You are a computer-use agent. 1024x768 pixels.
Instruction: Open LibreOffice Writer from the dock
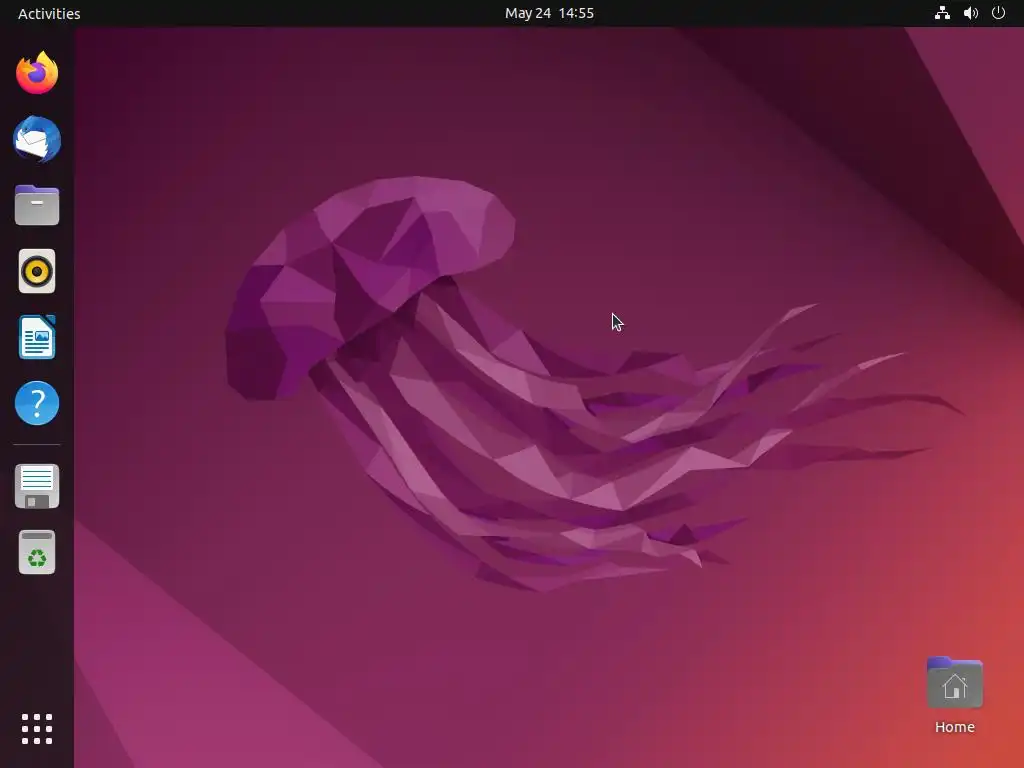pos(37,337)
